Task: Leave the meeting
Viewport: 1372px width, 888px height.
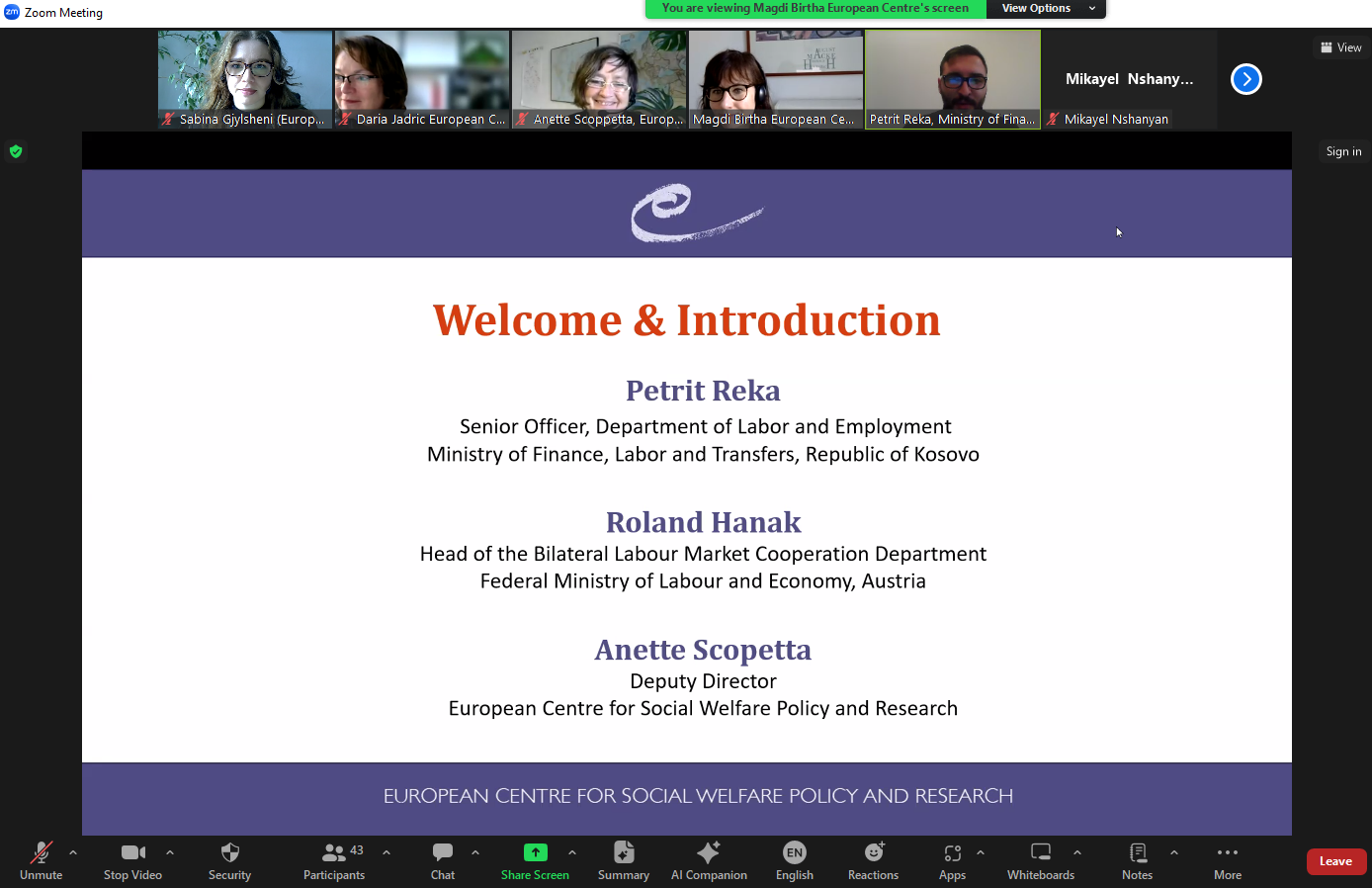Action: (1335, 861)
